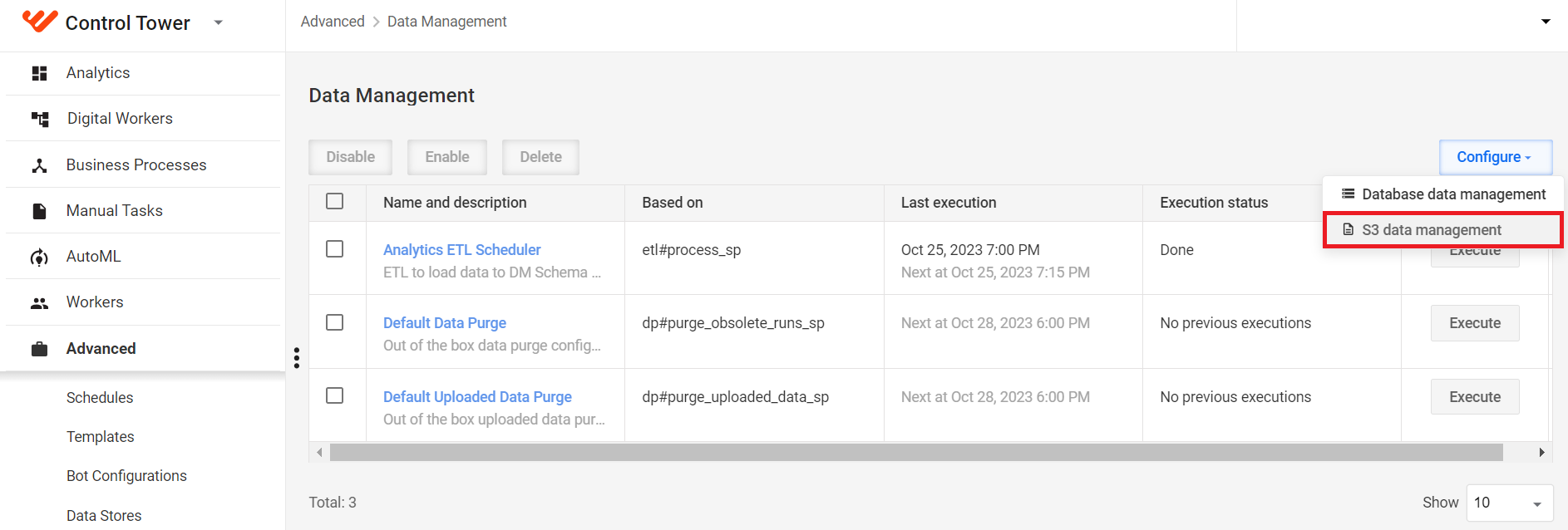This screenshot has width=1568, height=530.
Task: Click the Enable button
Action: click(447, 157)
